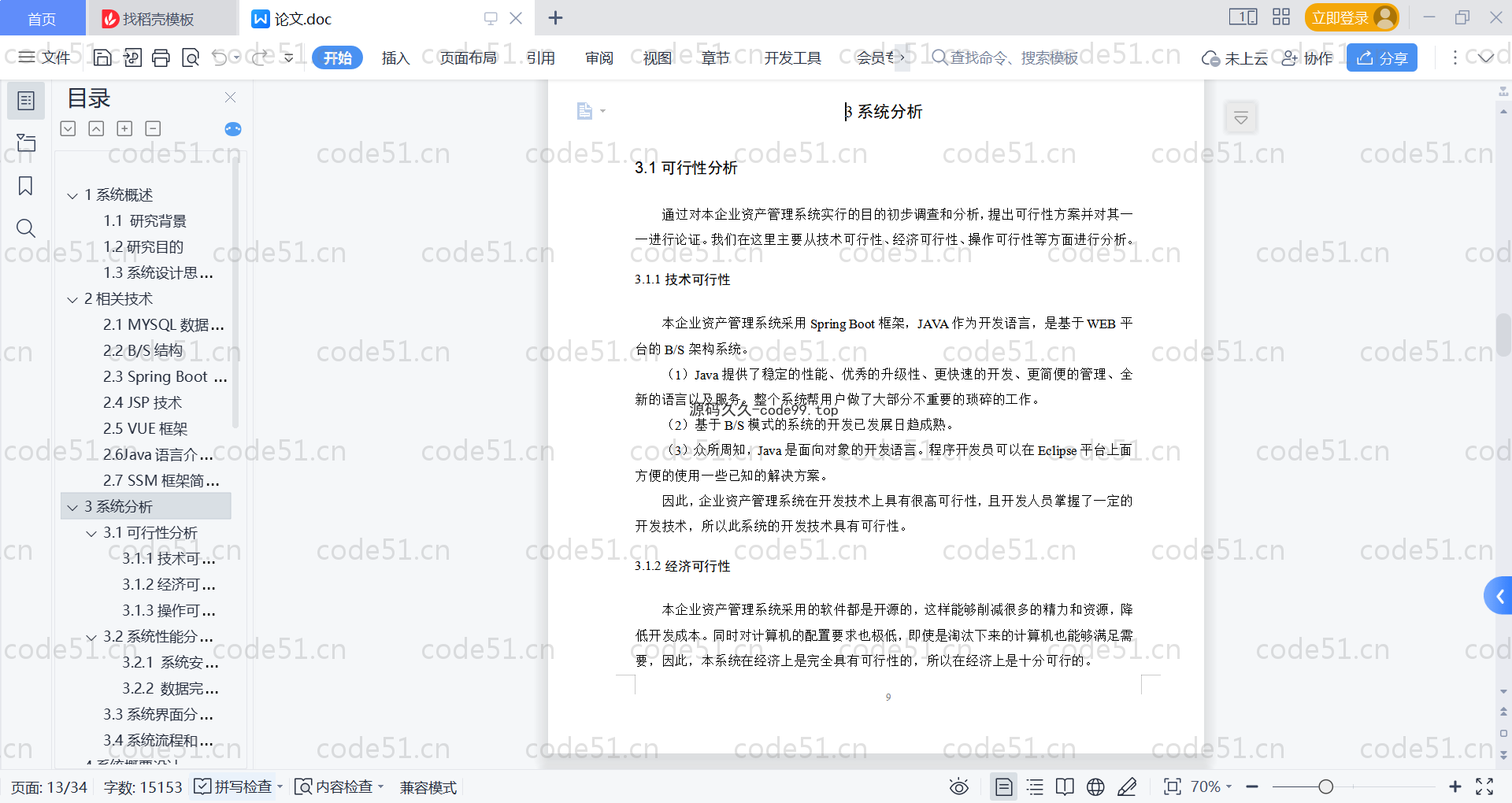Click fit-page zoom icon in status bar

(x=1173, y=786)
